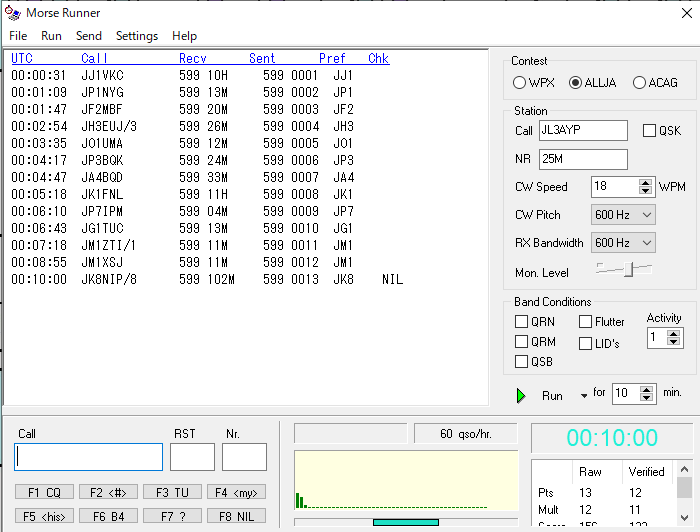The image size is (700, 532).
Task: Open the Run menu
Action: [51, 36]
